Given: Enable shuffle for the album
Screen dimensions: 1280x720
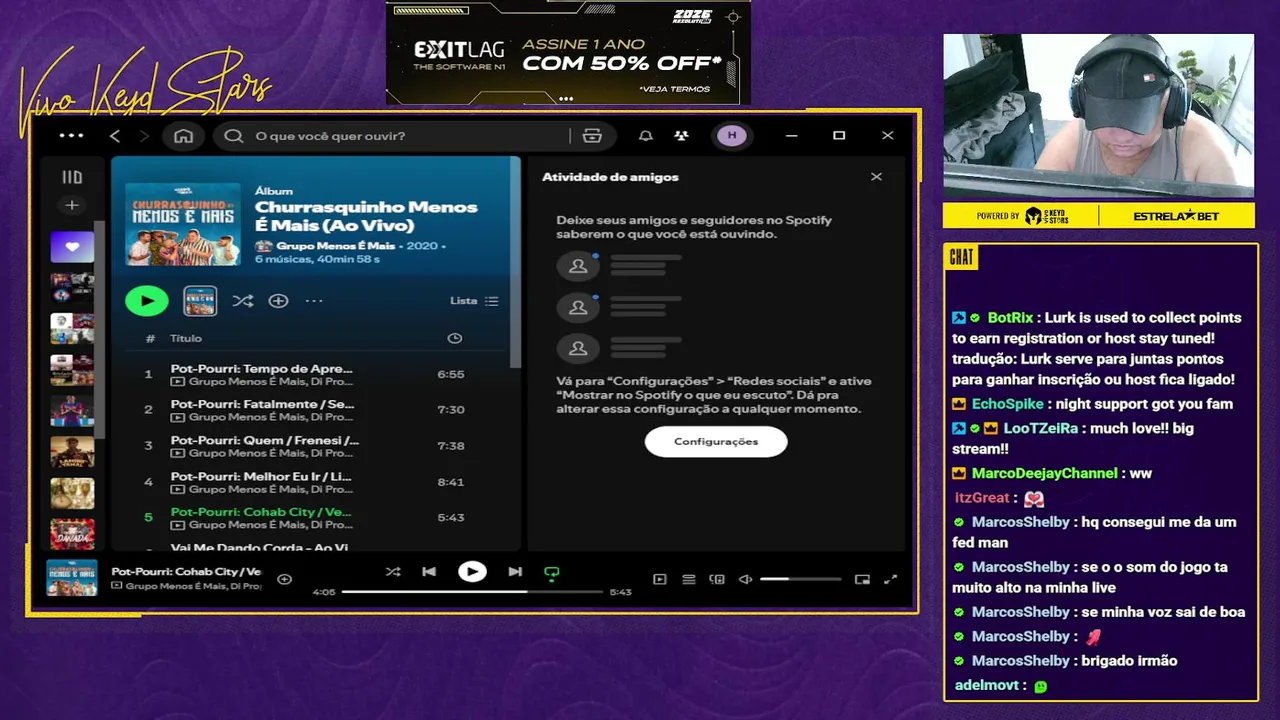Looking at the screenshot, I should click(242, 300).
